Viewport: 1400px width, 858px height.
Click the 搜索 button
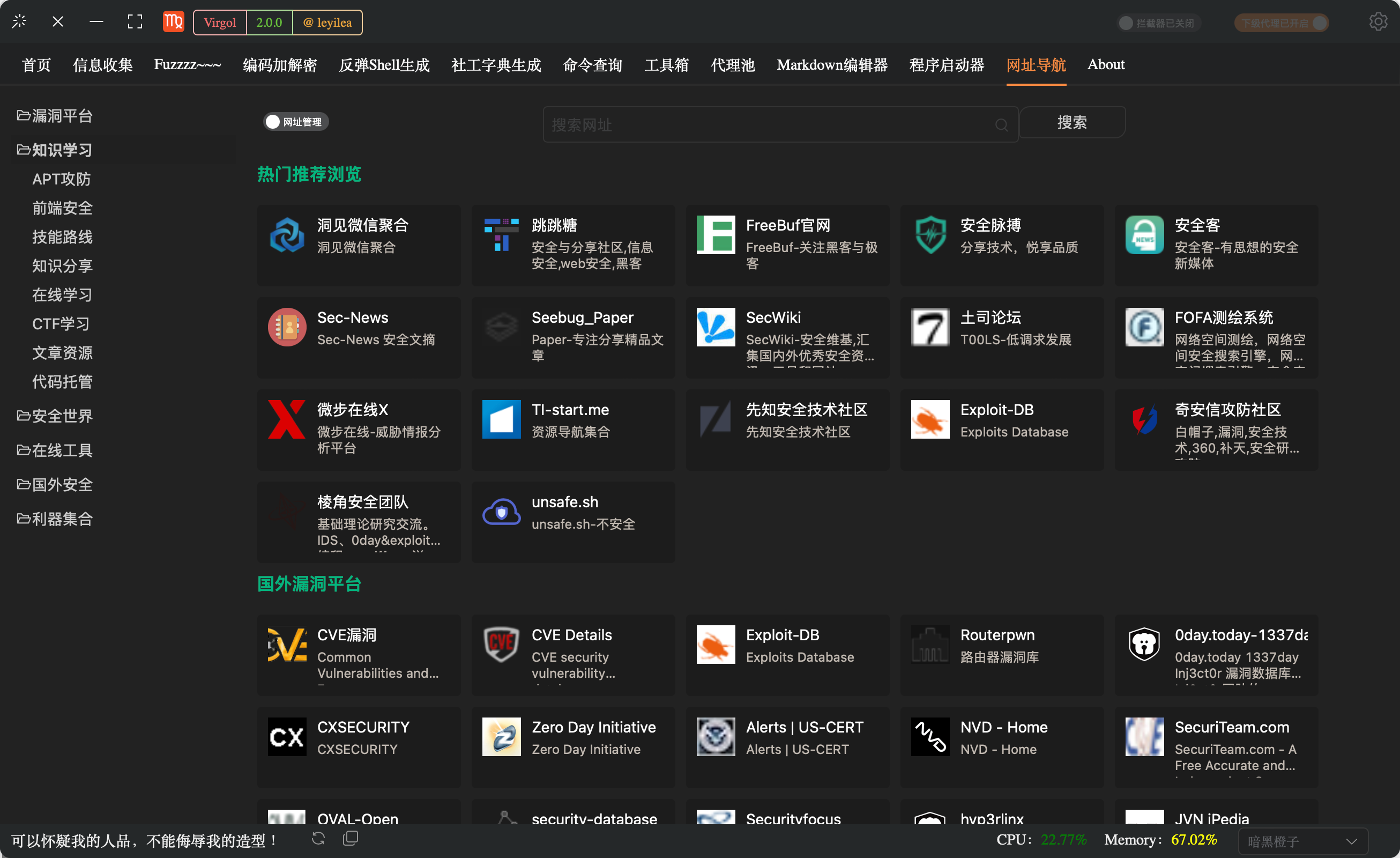click(x=1071, y=122)
